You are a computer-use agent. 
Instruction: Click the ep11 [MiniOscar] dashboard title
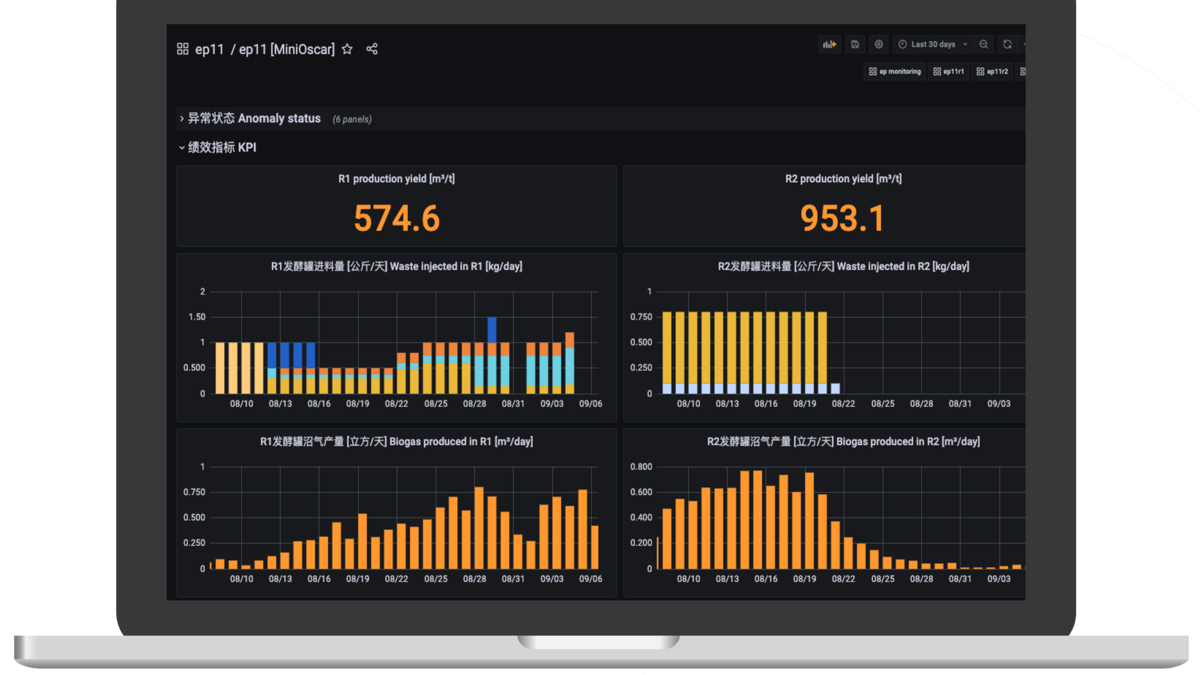pos(287,49)
